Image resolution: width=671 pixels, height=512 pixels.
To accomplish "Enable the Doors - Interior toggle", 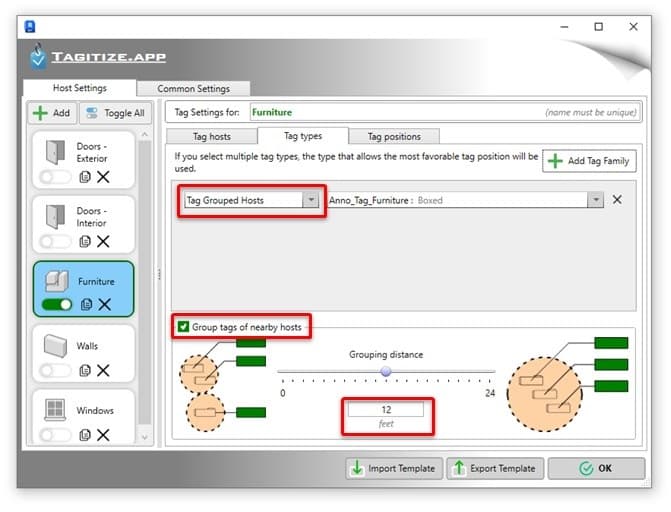I will (x=56, y=241).
